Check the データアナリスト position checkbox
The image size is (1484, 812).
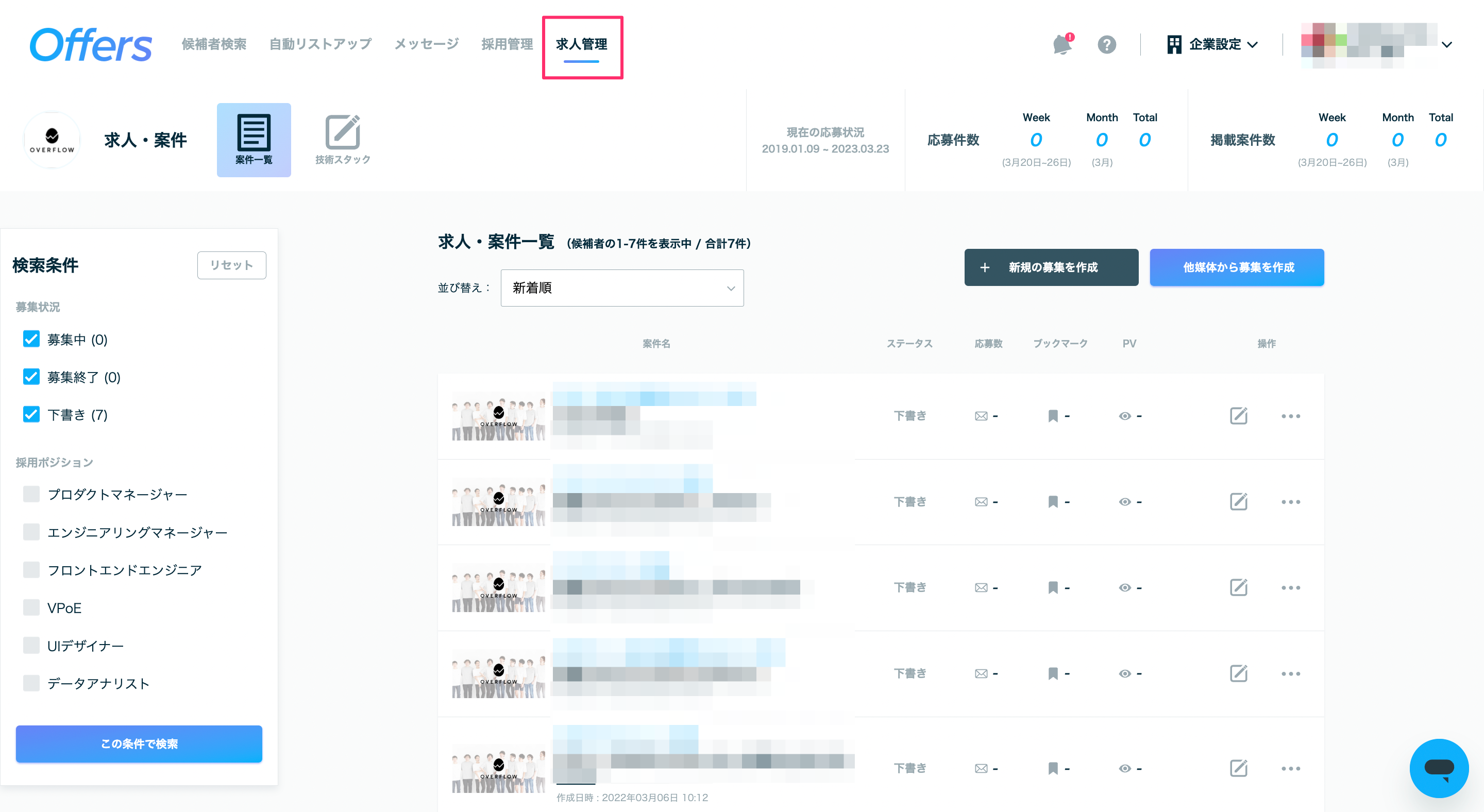[31, 683]
